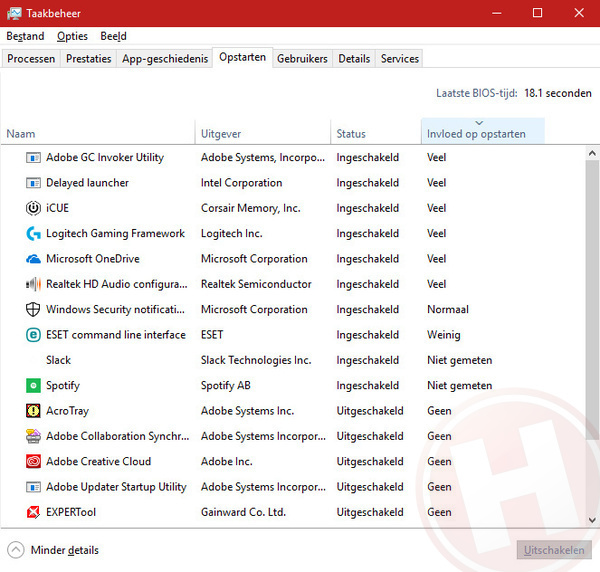The height and width of the screenshot is (572, 600).
Task: Click EXPERTool's Geen impact value
Action: coord(439,512)
